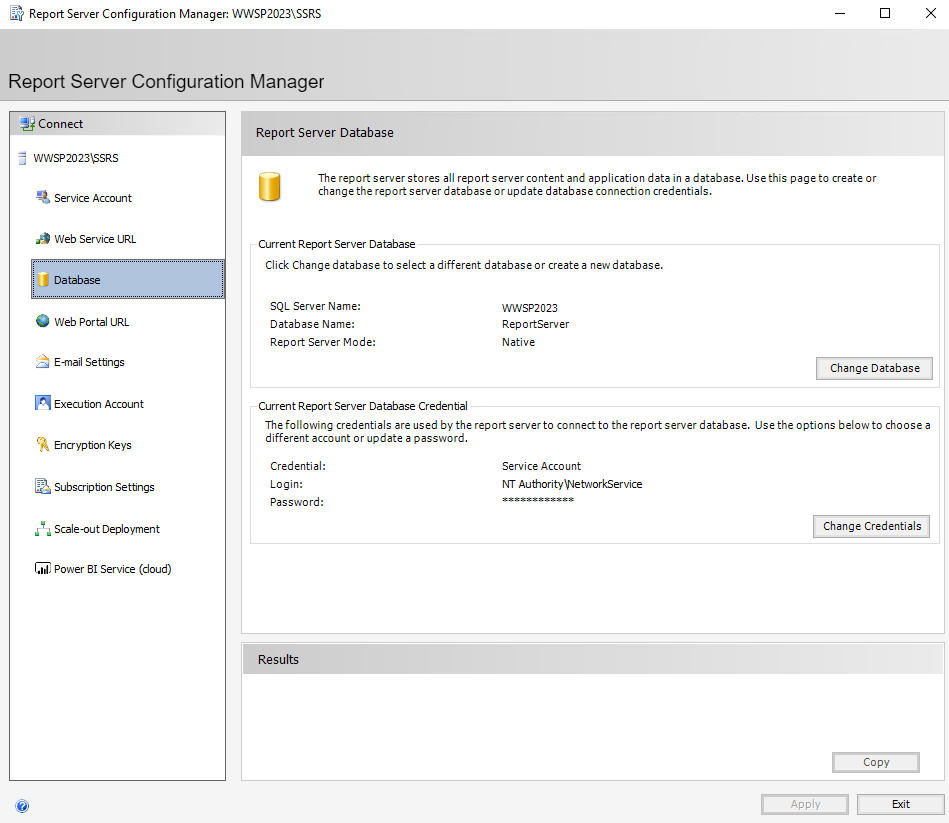This screenshot has width=949, height=823.
Task: Click the Execution Account user icon
Action: pyautogui.click(x=42, y=403)
